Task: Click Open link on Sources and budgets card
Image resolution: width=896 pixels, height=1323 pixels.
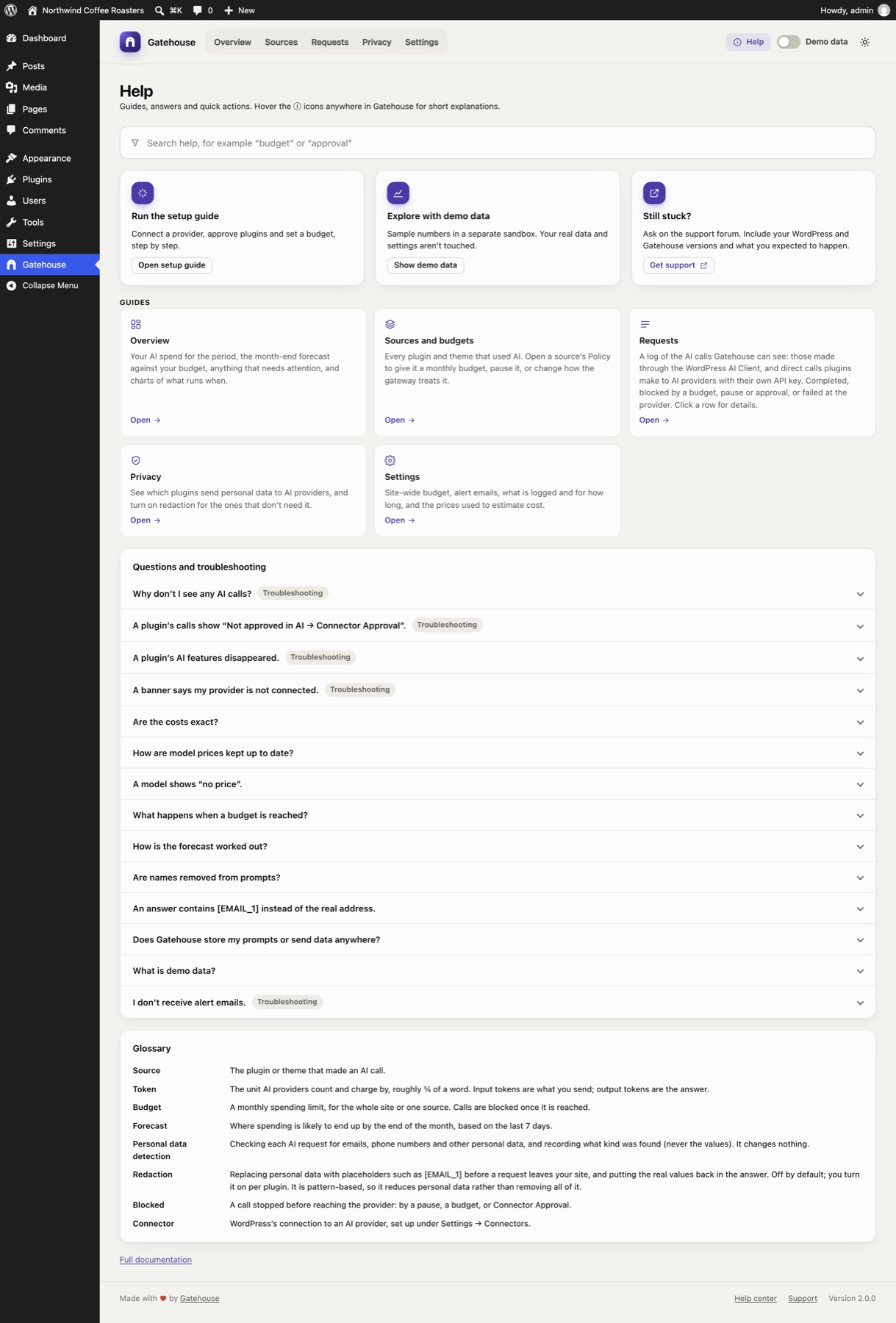Action: pyautogui.click(x=400, y=420)
